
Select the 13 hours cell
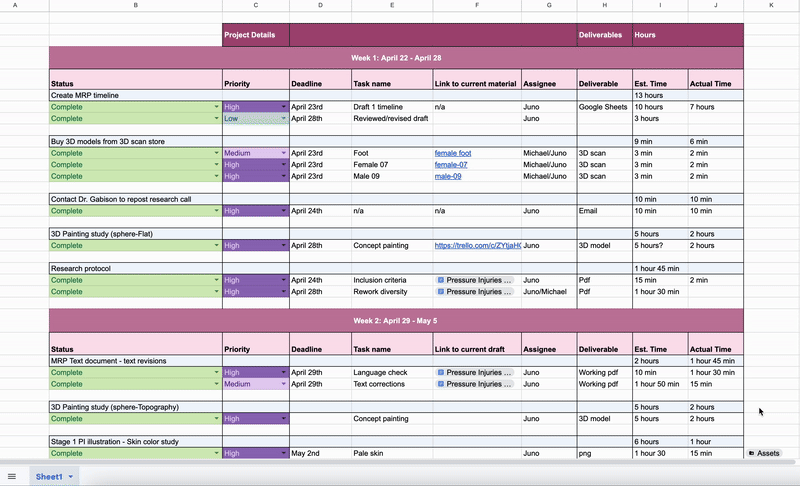coord(660,95)
